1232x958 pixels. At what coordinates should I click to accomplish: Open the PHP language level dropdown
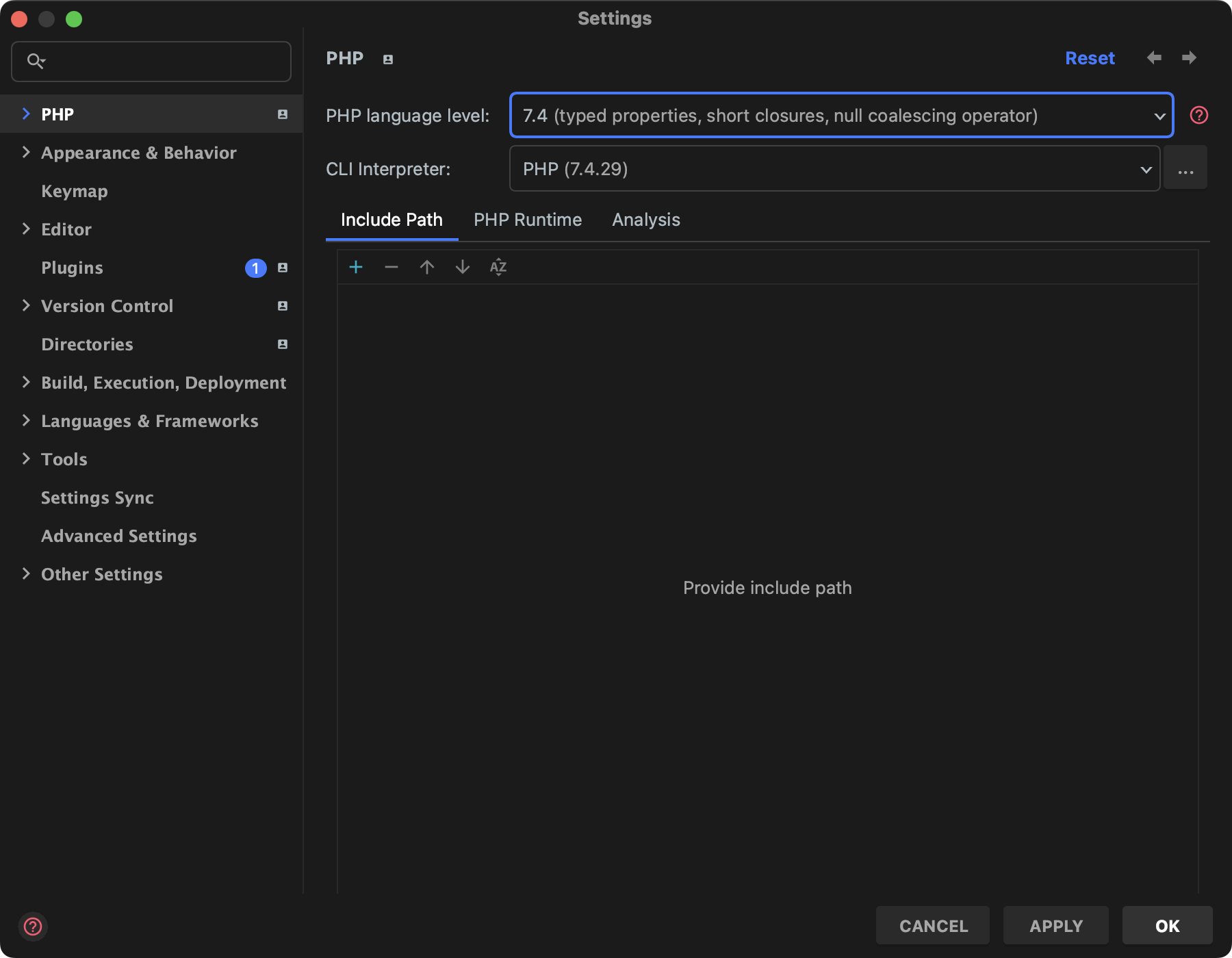[842, 115]
